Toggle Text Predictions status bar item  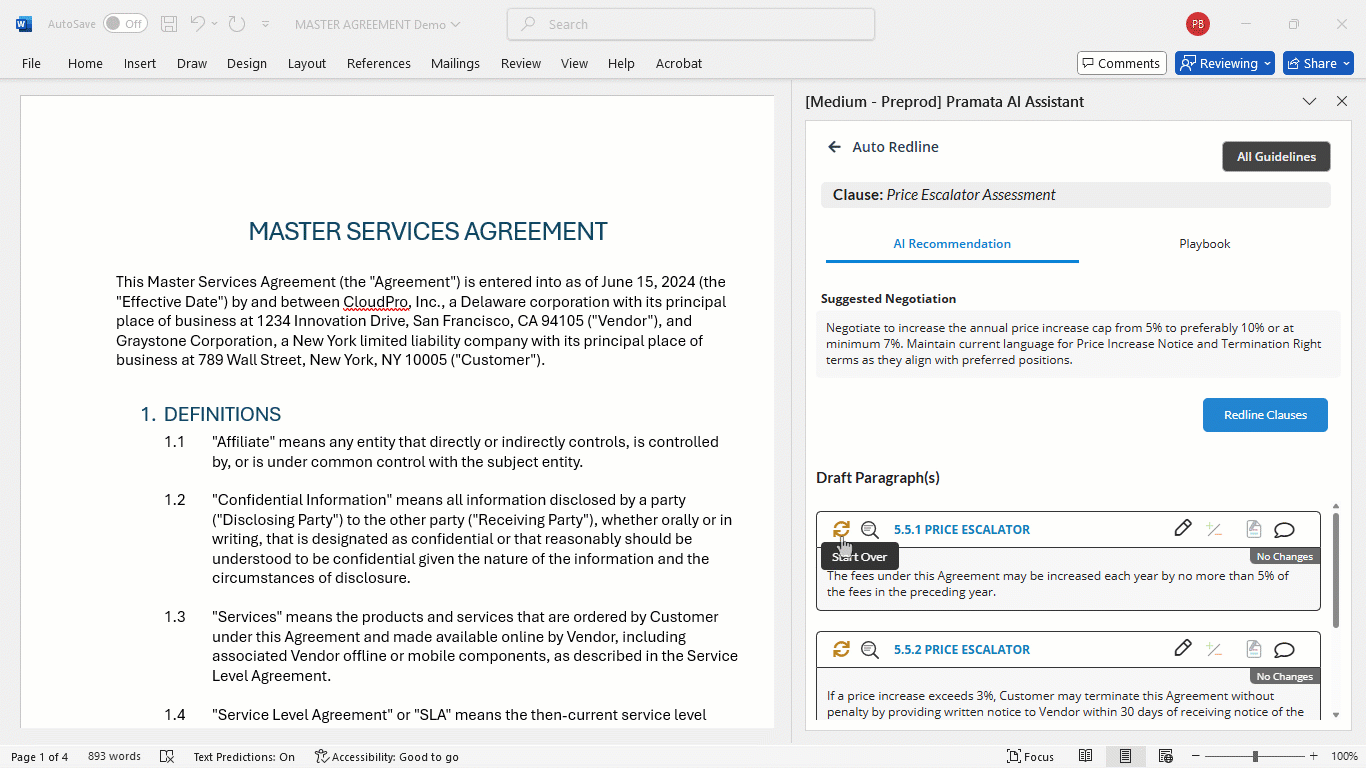click(244, 757)
